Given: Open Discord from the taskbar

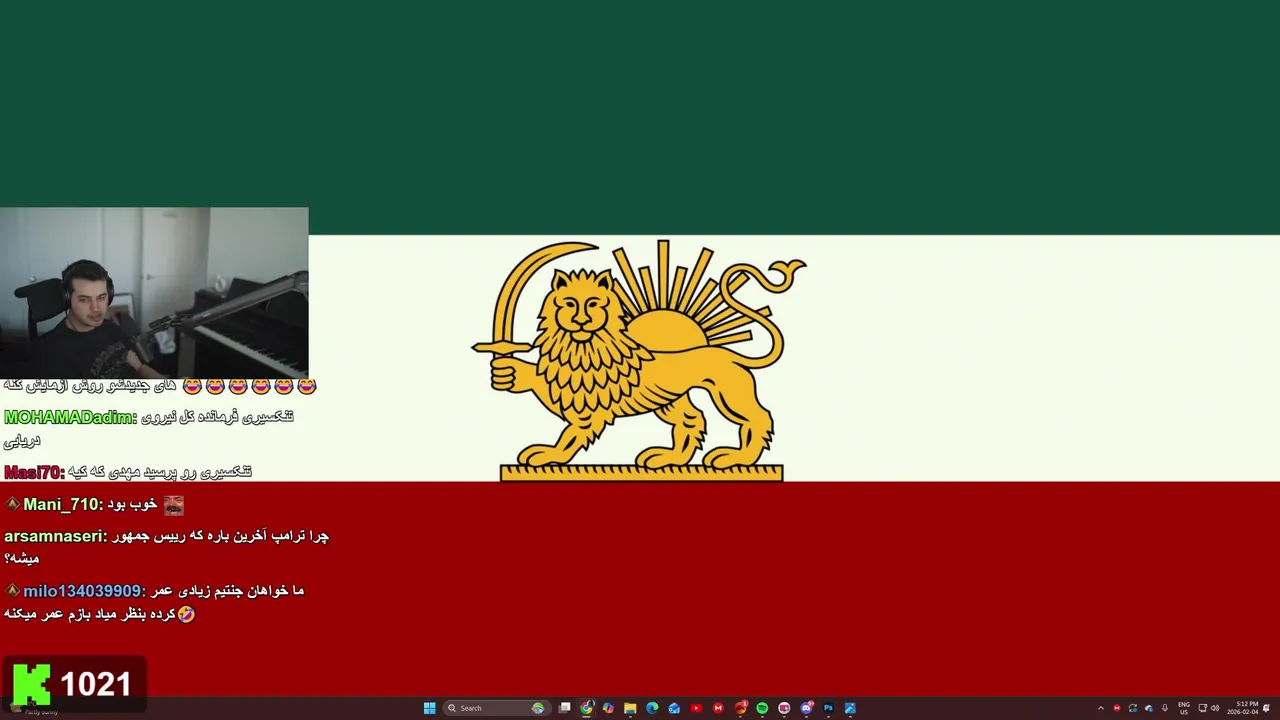Looking at the screenshot, I should click(806, 708).
